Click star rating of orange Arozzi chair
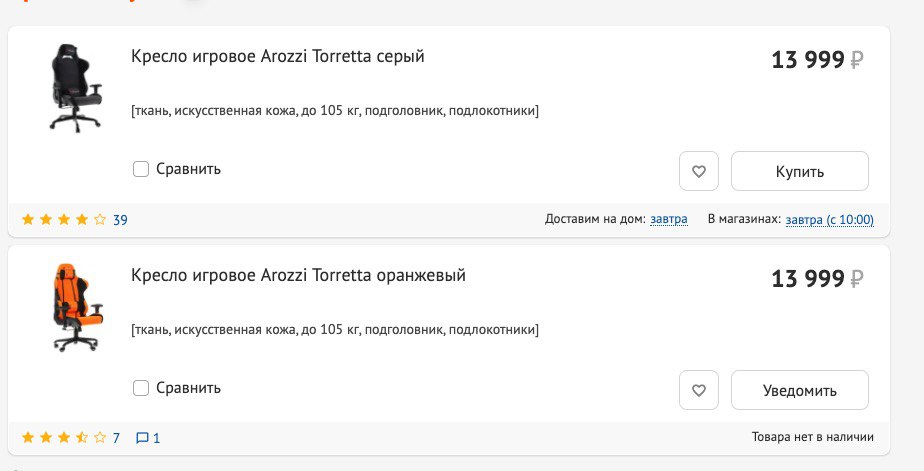The height and width of the screenshot is (471, 924). (64, 438)
